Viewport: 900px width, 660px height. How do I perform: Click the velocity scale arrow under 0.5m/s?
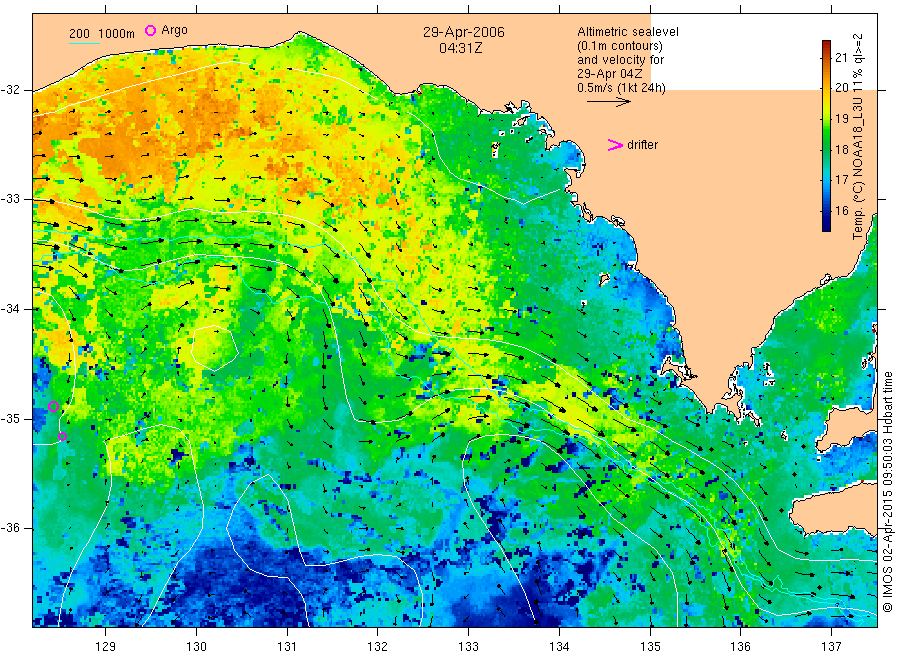coord(608,102)
